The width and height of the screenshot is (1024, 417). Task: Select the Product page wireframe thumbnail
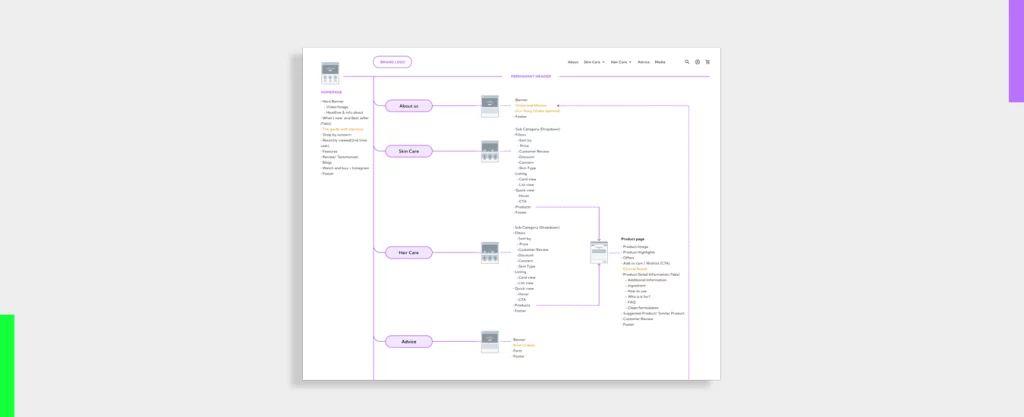(599, 253)
